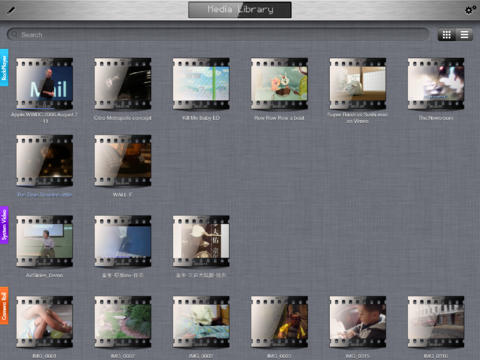Play the Row Row Row a boat video

click(279, 84)
